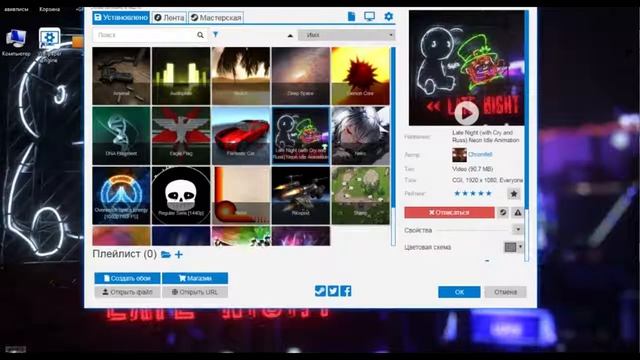640x360 pixels.
Task: Select the Overwatch logo wallpaper thumbnail
Action: tap(121, 196)
